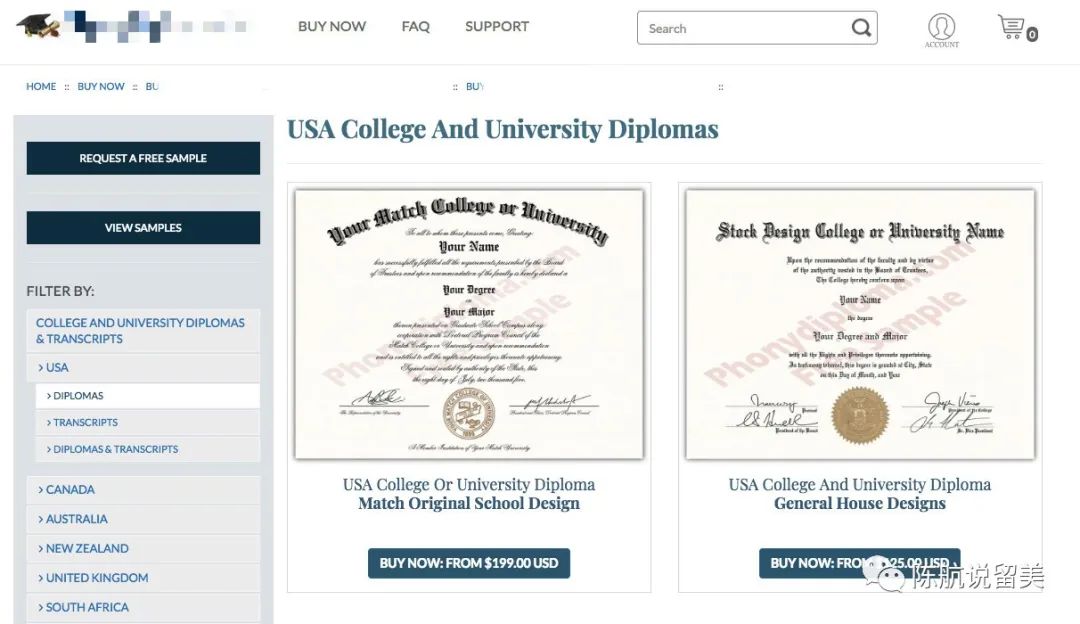
Task: Open the Match Original School diploma thumbnail
Action: [x=469, y=324]
